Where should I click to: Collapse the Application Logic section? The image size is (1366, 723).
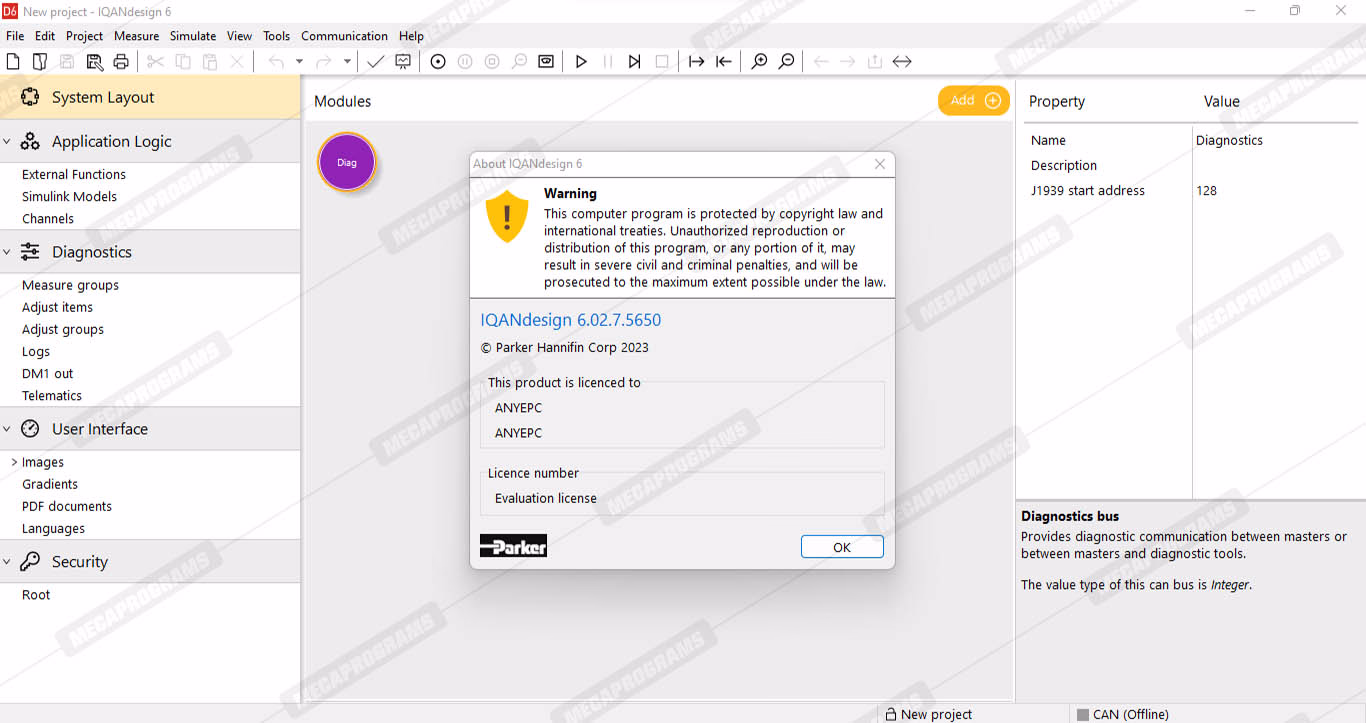click(x=7, y=142)
